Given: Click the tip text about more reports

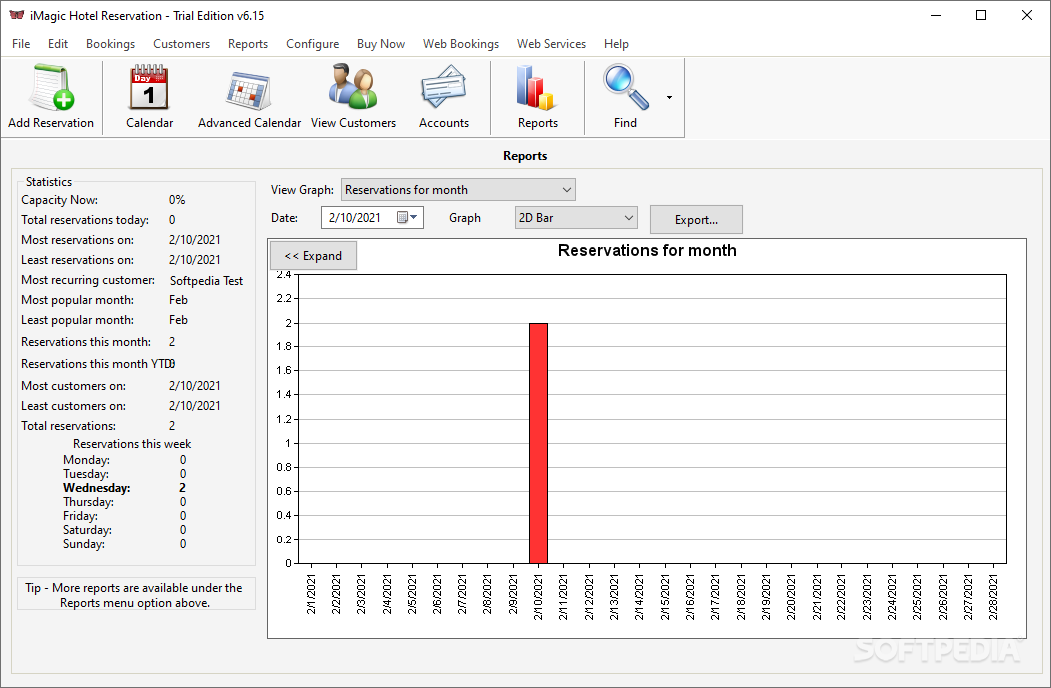Looking at the screenshot, I should coord(135,595).
